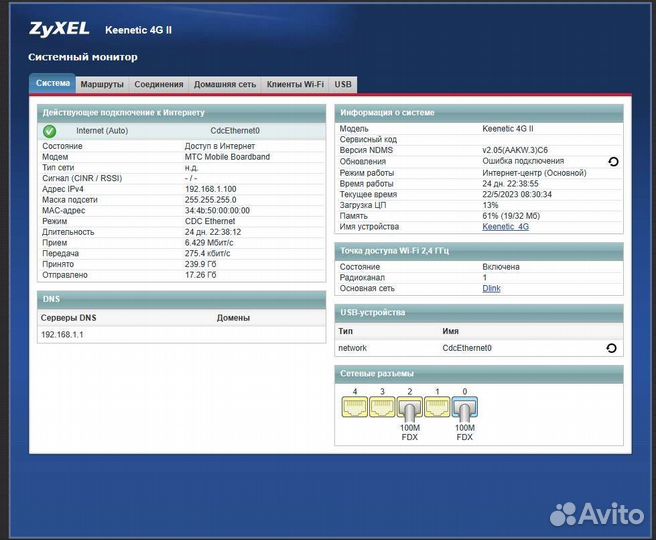Click the МТС Mobile Boardband modem value
656x540 pixels.
227,157
